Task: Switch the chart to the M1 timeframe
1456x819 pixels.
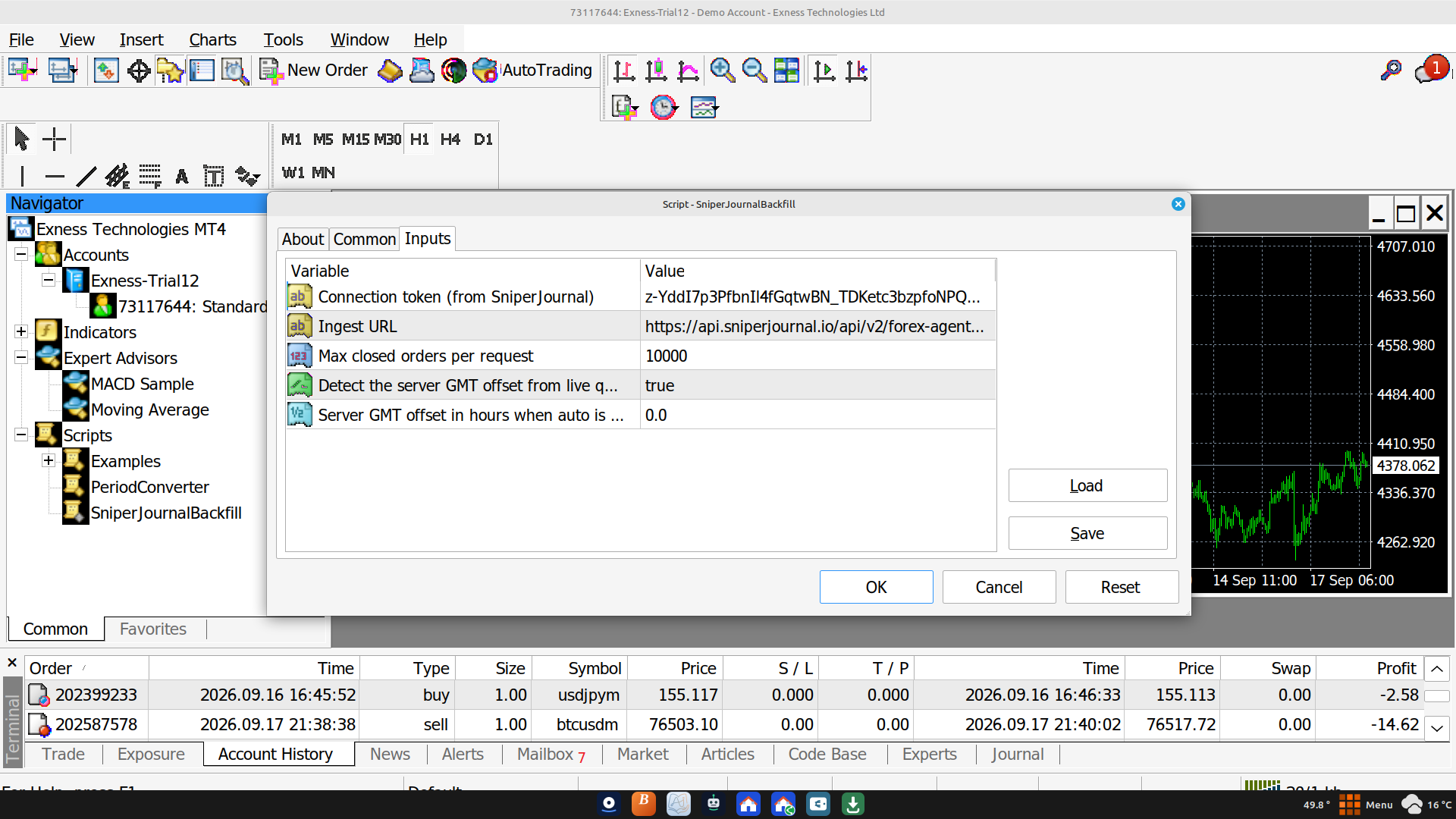Action: 291,140
